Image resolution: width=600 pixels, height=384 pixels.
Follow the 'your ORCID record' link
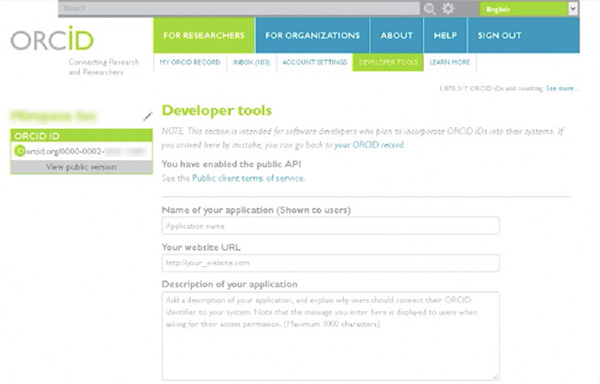pyautogui.click(x=369, y=145)
